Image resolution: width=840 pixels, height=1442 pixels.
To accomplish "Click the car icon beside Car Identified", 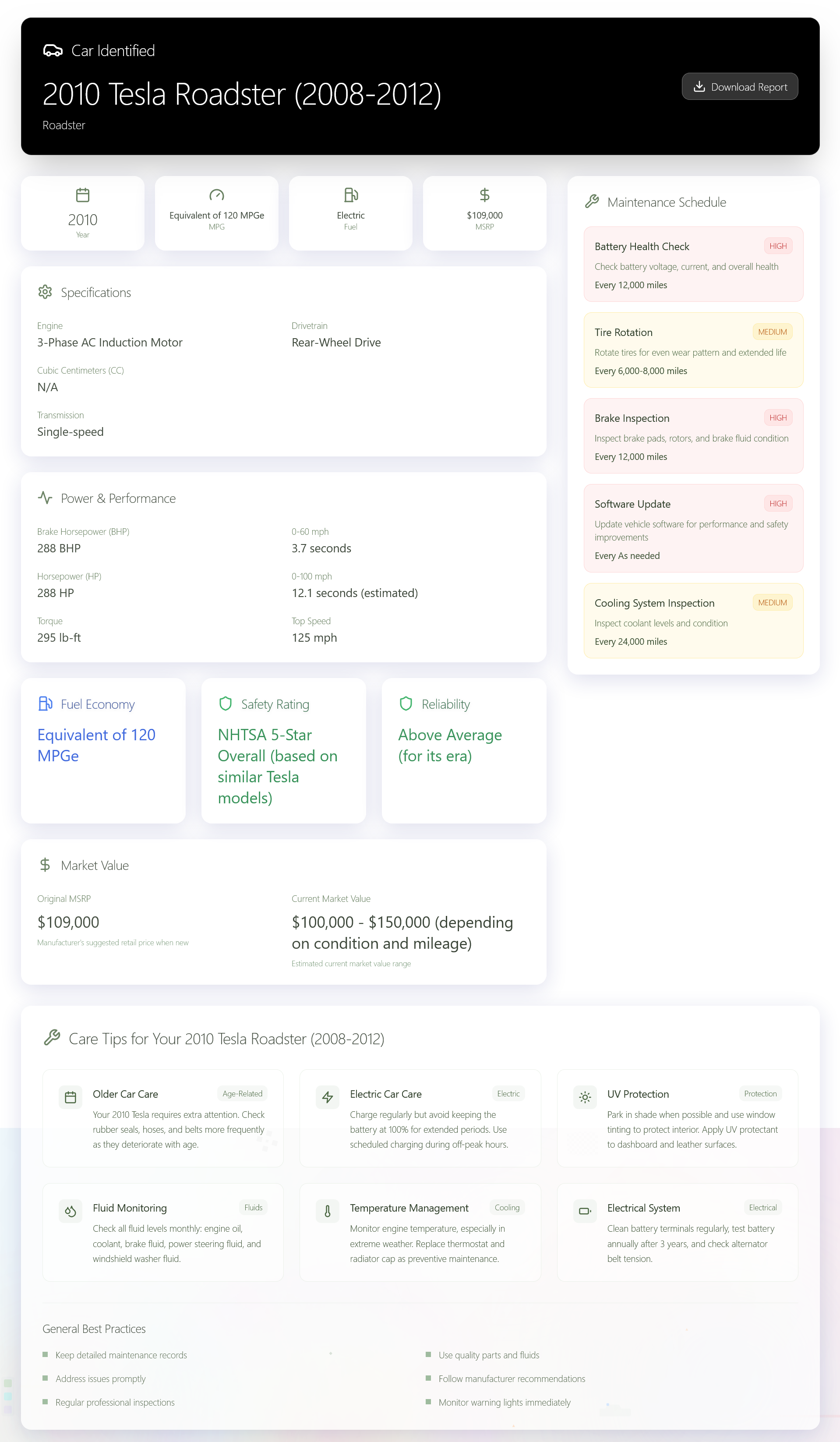I will click(53, 51).
